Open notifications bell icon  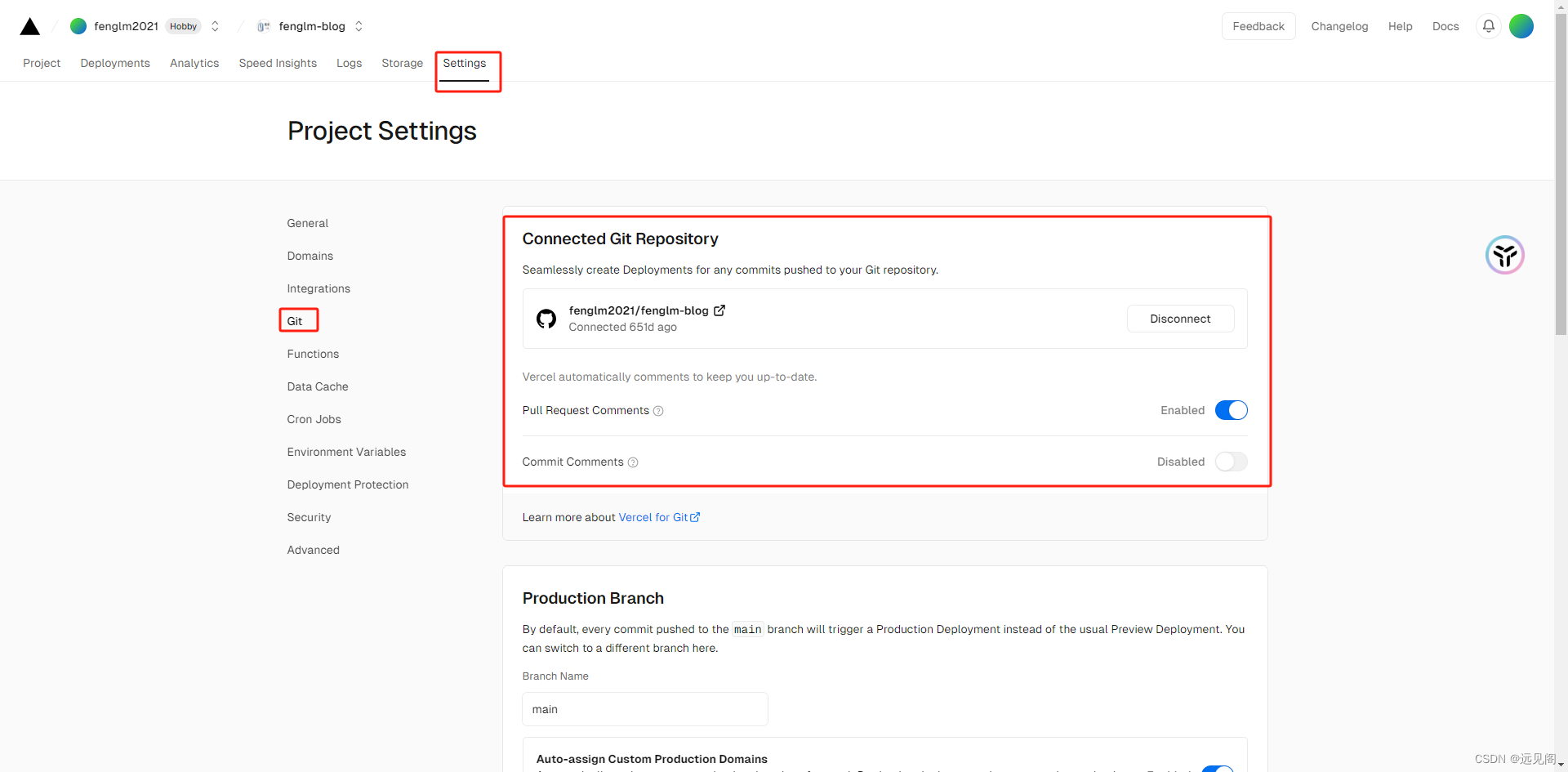pos(1489,26)
